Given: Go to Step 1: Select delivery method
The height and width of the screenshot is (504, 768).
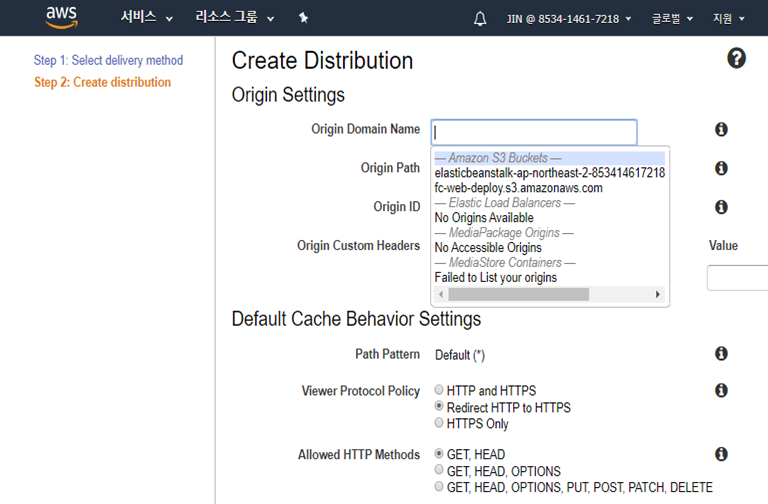Looking at the screenshot, I should pyautogui.click(x=108, y=60).
